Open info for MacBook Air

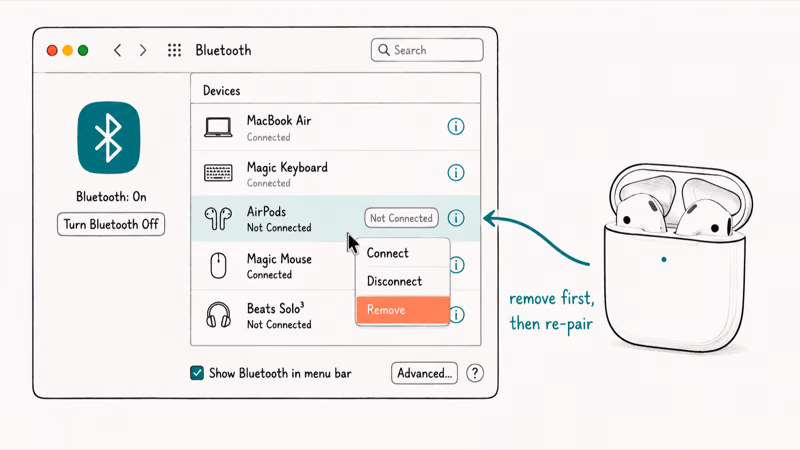456,126
